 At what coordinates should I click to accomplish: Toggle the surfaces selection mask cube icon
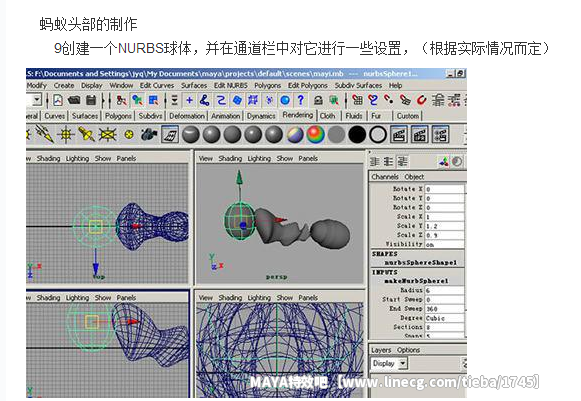(x=237, y=100)
